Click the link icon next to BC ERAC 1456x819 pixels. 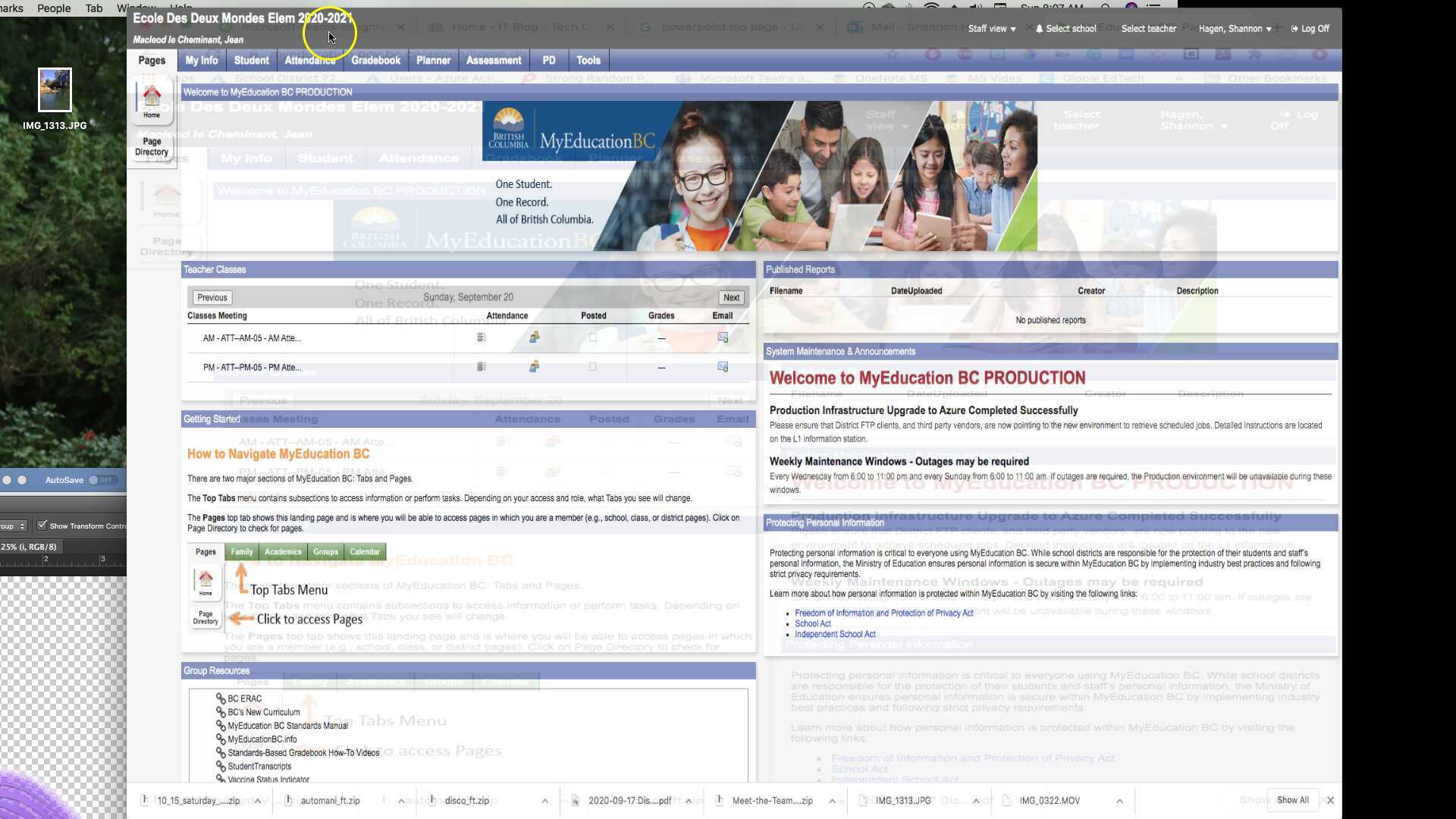pos(221,698)
